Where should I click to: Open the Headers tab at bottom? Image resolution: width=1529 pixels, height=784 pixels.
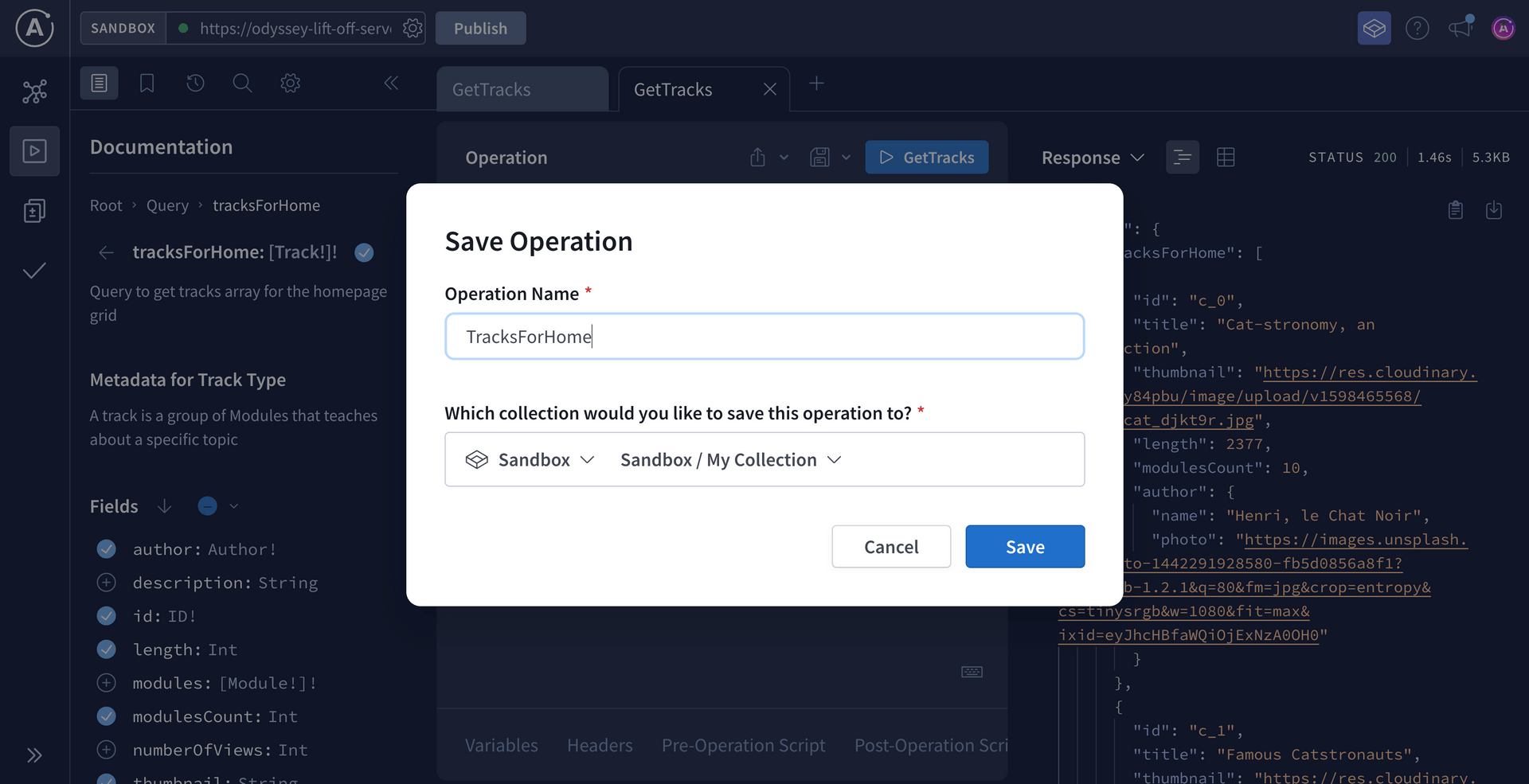tap(600, 745)
